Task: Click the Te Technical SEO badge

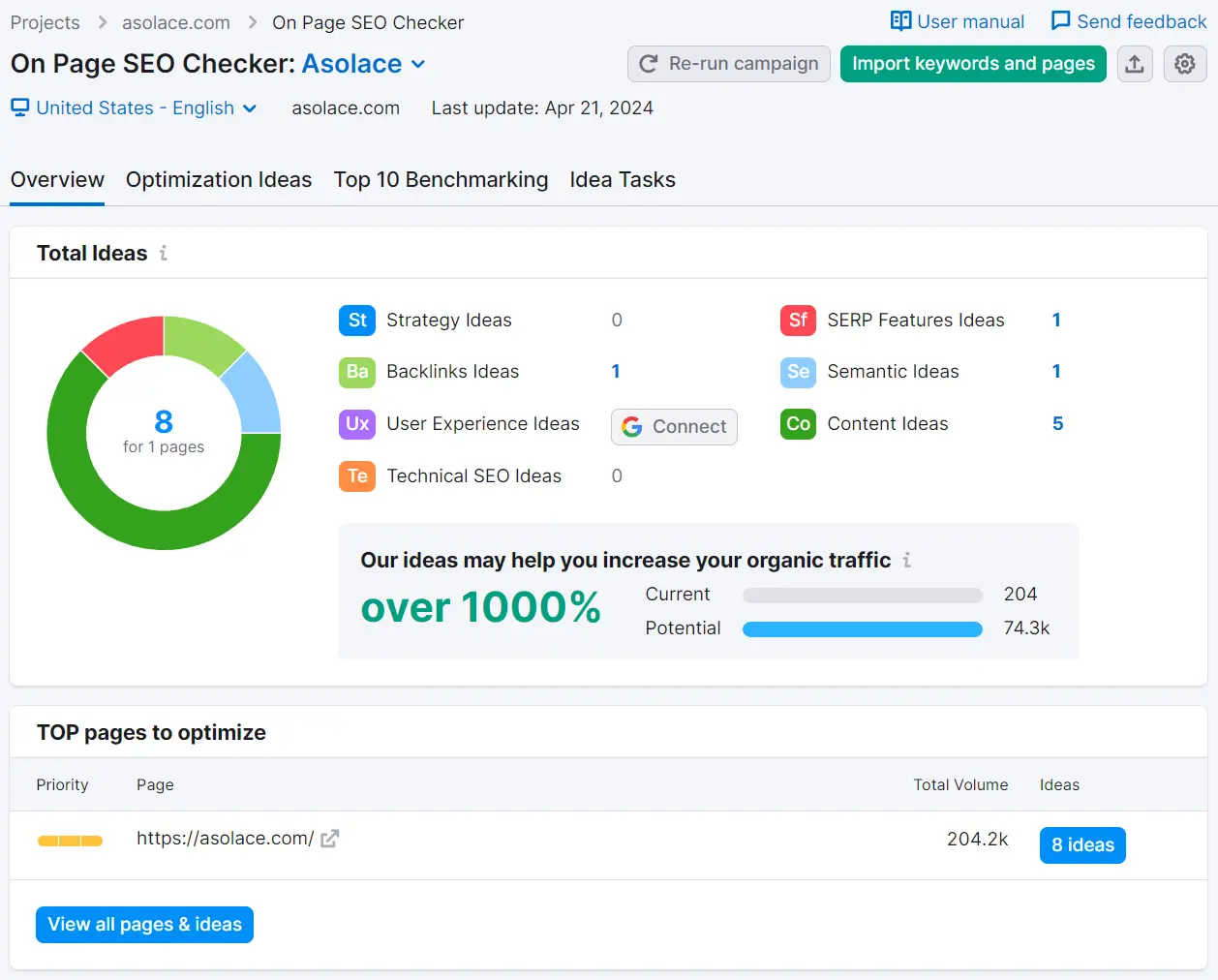Action: (x=357, y=476)
